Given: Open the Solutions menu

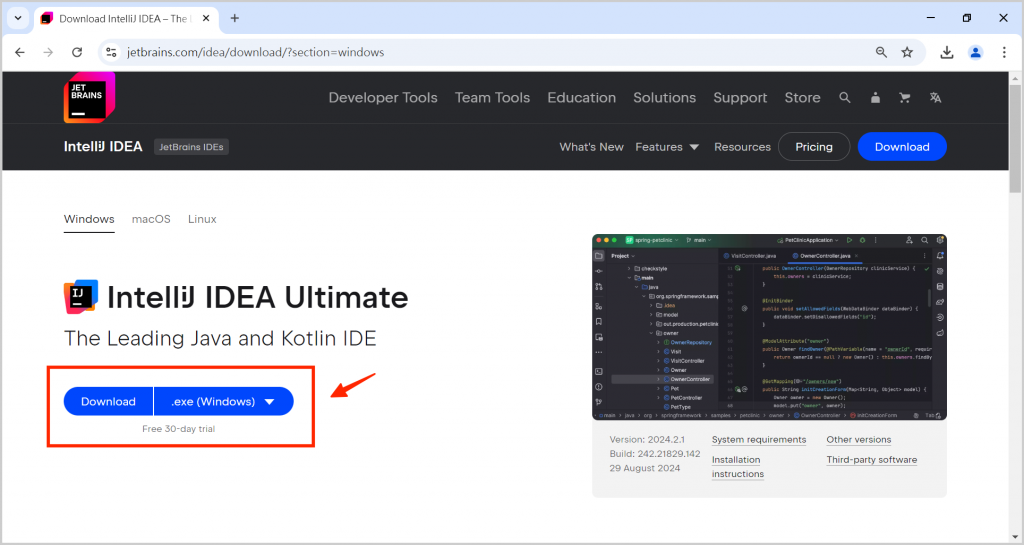Looking at the screenshot, I should [x=664, y=98].
